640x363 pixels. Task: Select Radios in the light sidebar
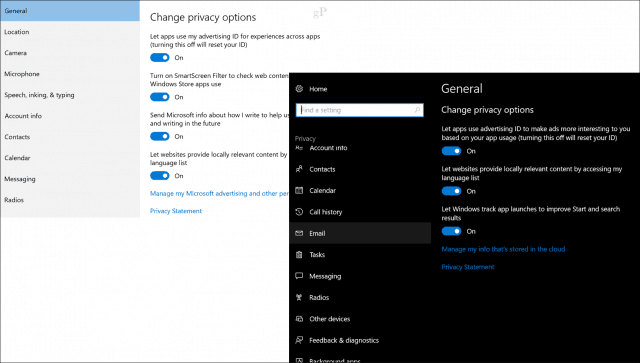coord(70,200)
